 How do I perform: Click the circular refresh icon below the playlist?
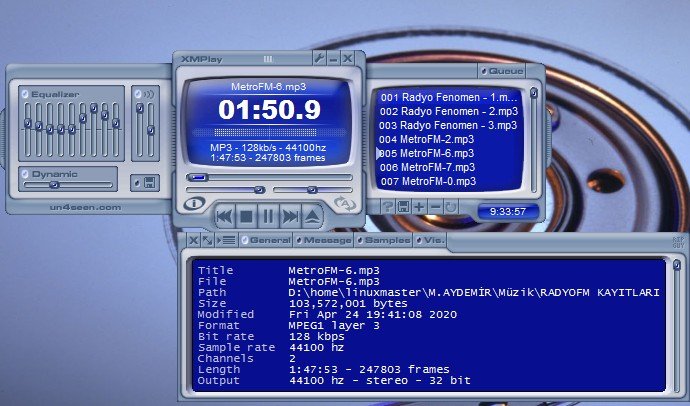coord(451,207)
